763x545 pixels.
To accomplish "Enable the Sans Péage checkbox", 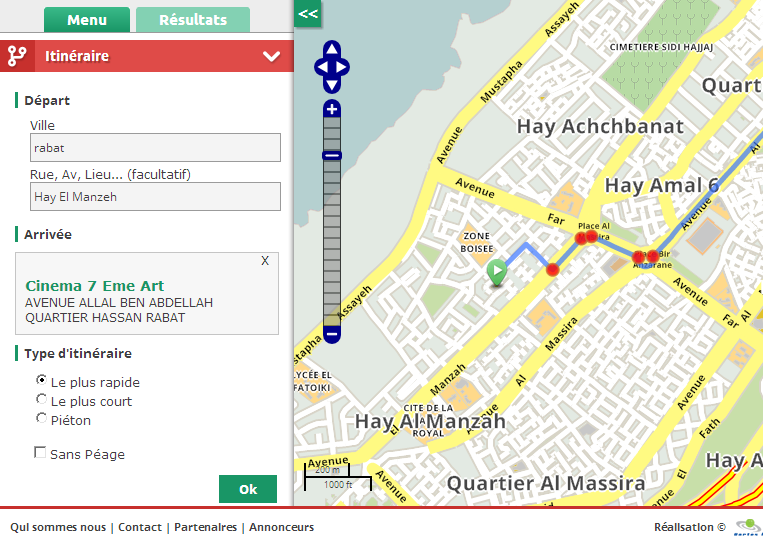I will [41, 453].
